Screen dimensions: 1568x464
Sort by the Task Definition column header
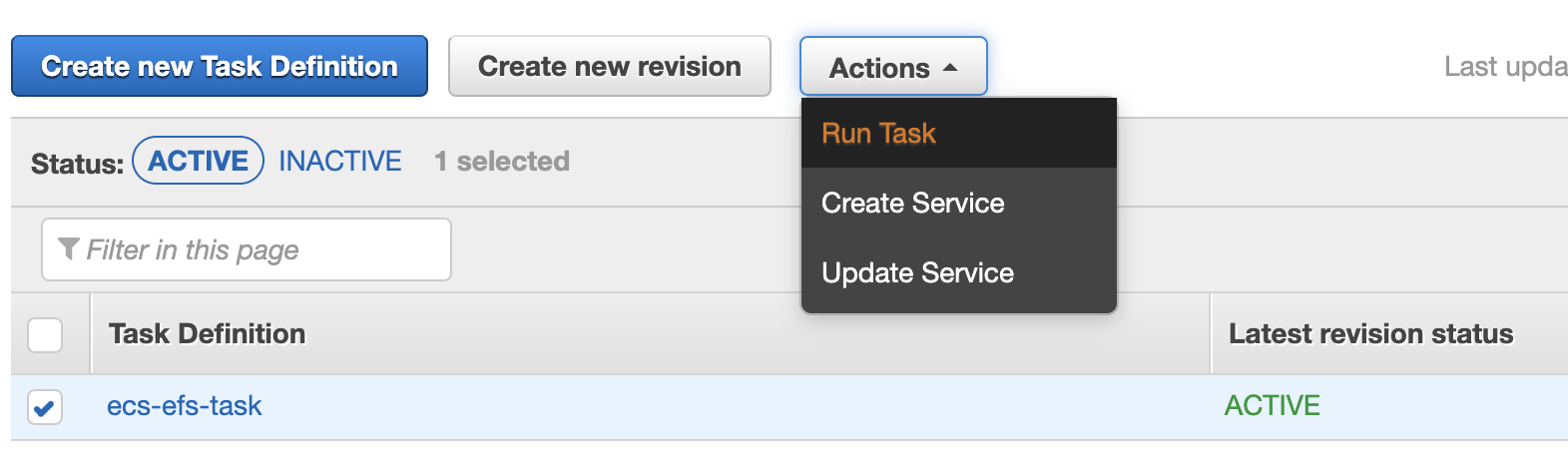207,334
